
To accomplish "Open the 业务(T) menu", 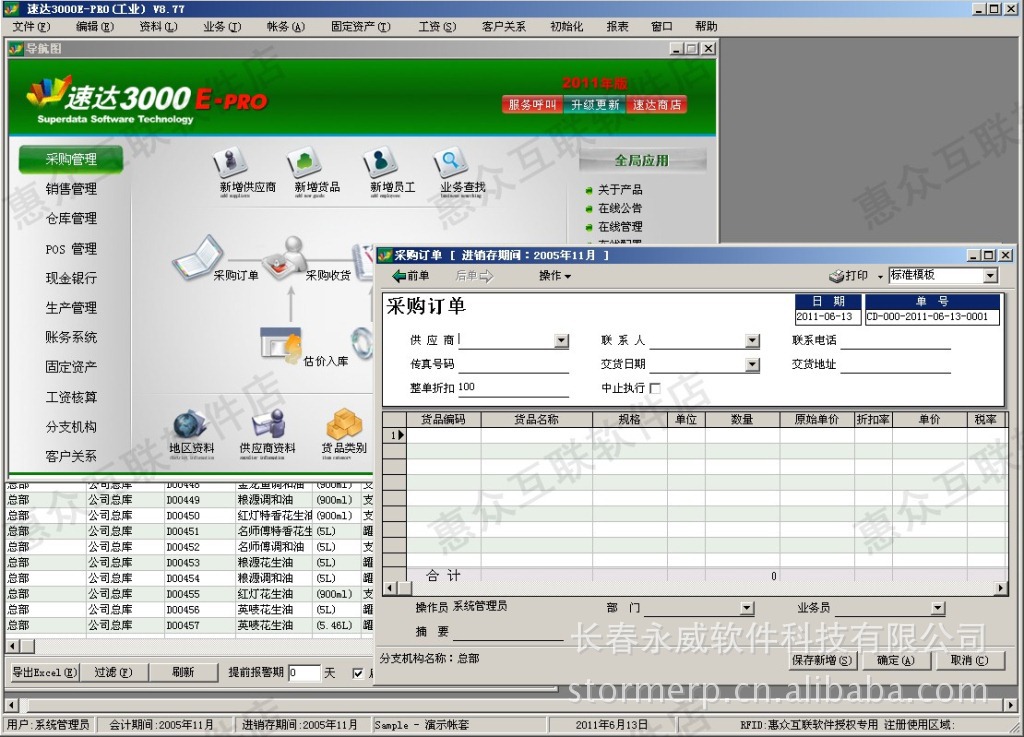I will (222, 27).
